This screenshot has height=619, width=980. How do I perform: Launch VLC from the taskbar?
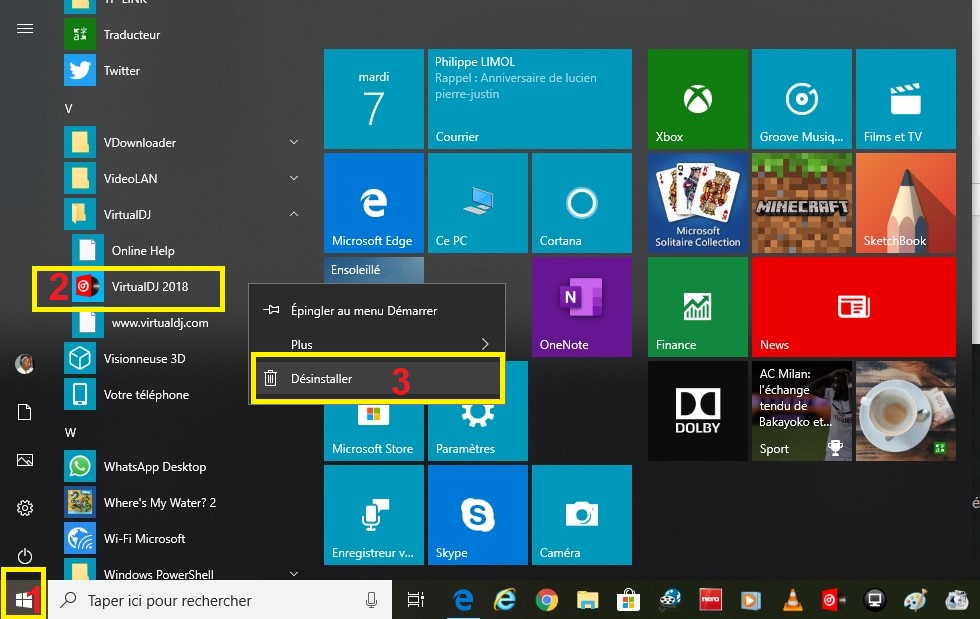click(x=793, y=600)
